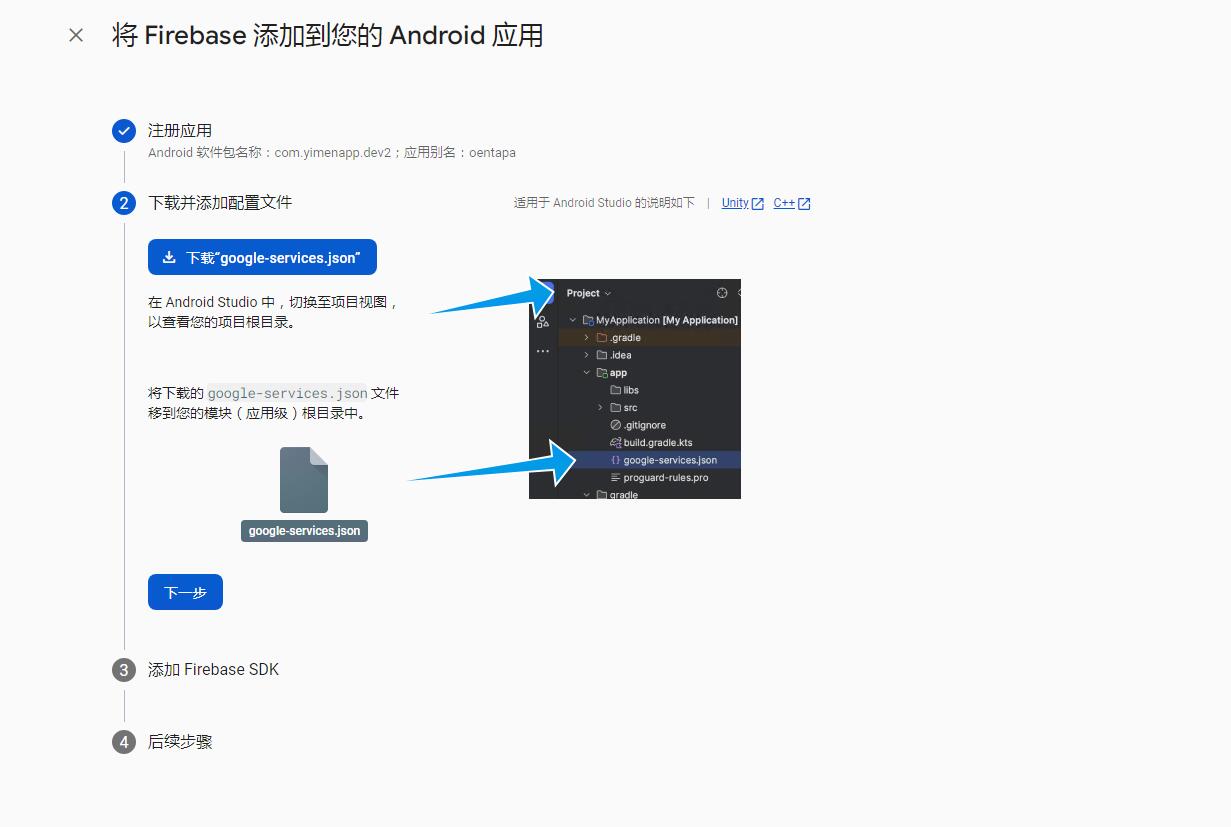Click the 下一步 next-step button
This screenshot has height=827, width=1231.
(x=185, y=592)
